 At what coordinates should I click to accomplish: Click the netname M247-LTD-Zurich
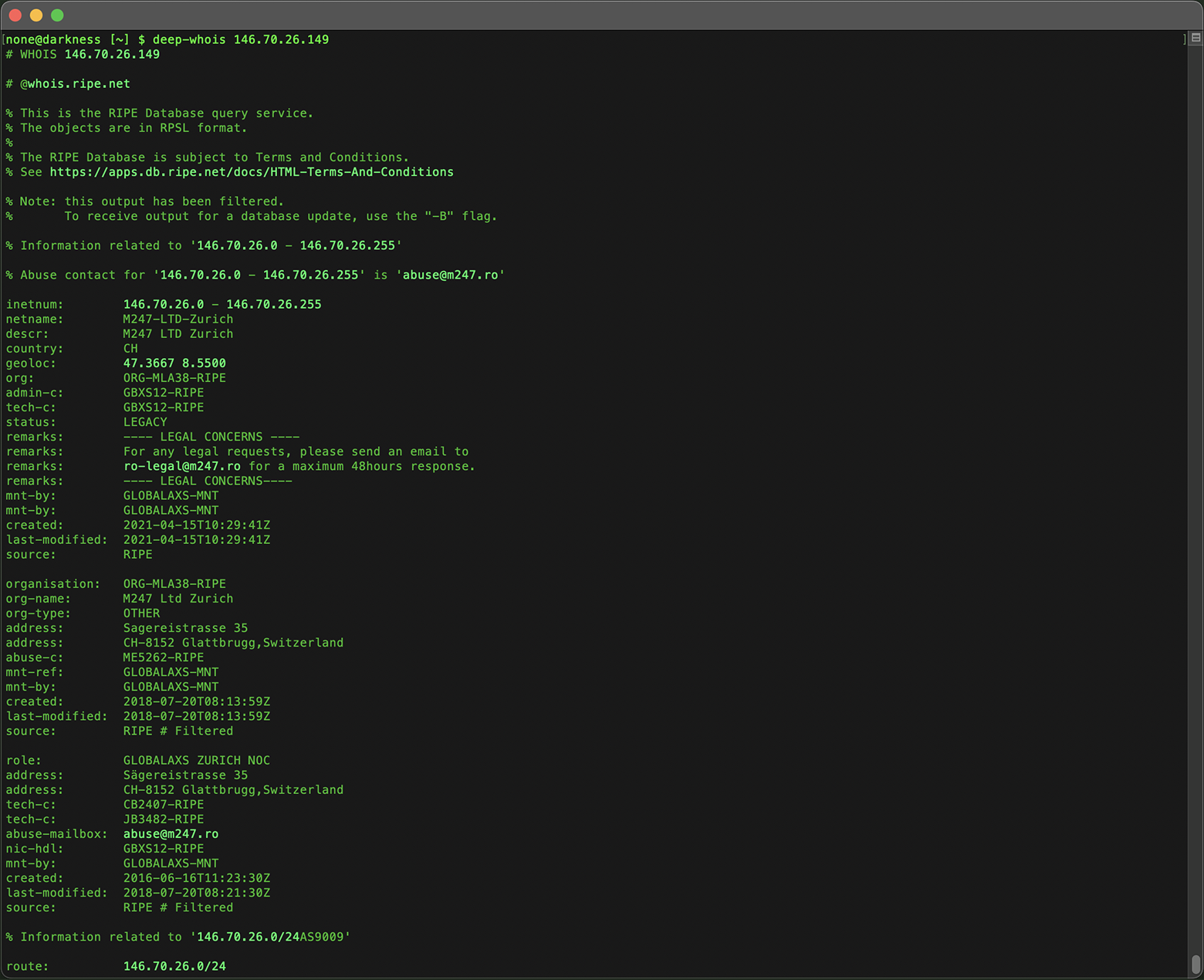[x=178, y=319]
